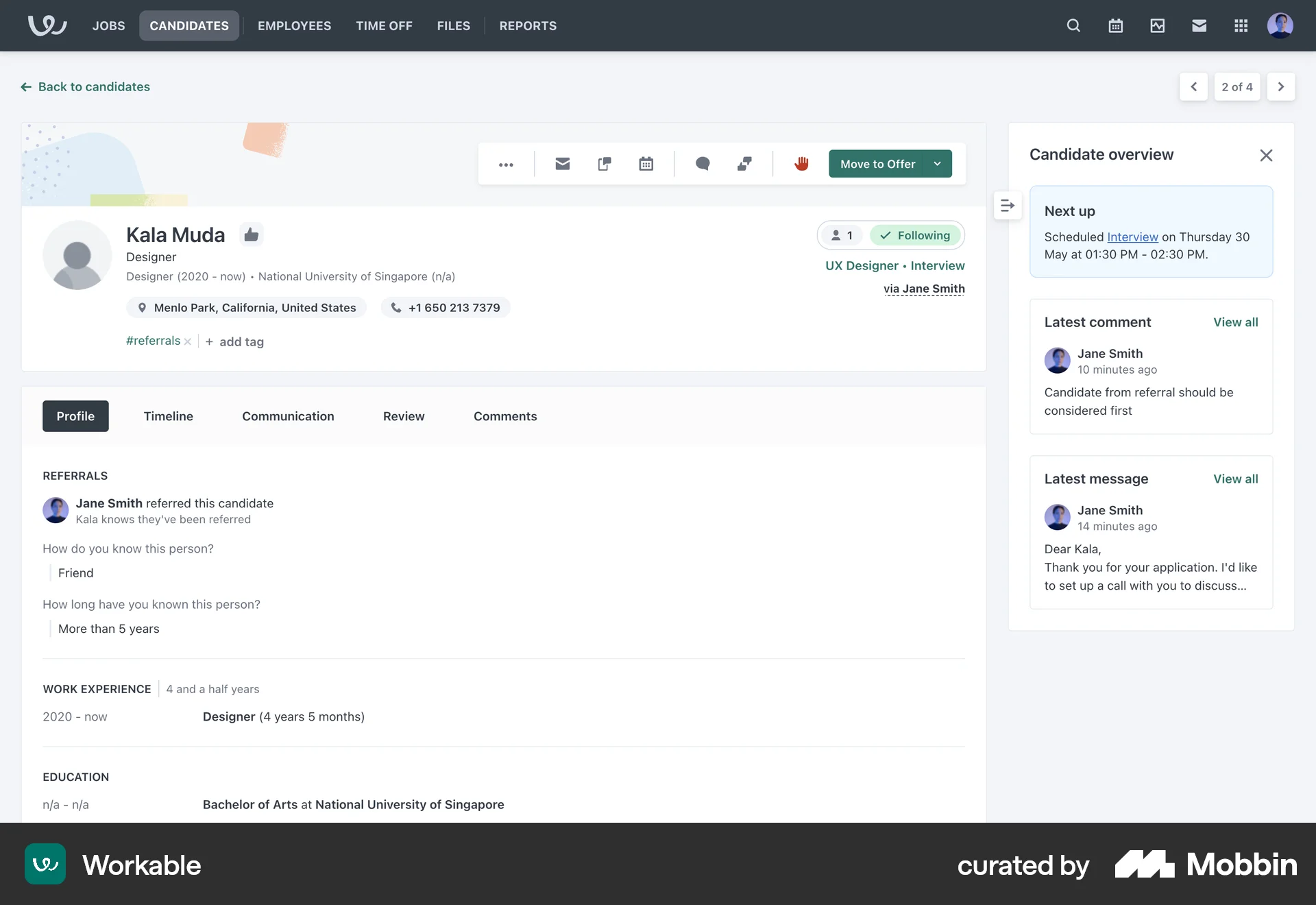Click the evaluation icon next to comment bubble
1316x905 pixels.
tap(744, 164)
